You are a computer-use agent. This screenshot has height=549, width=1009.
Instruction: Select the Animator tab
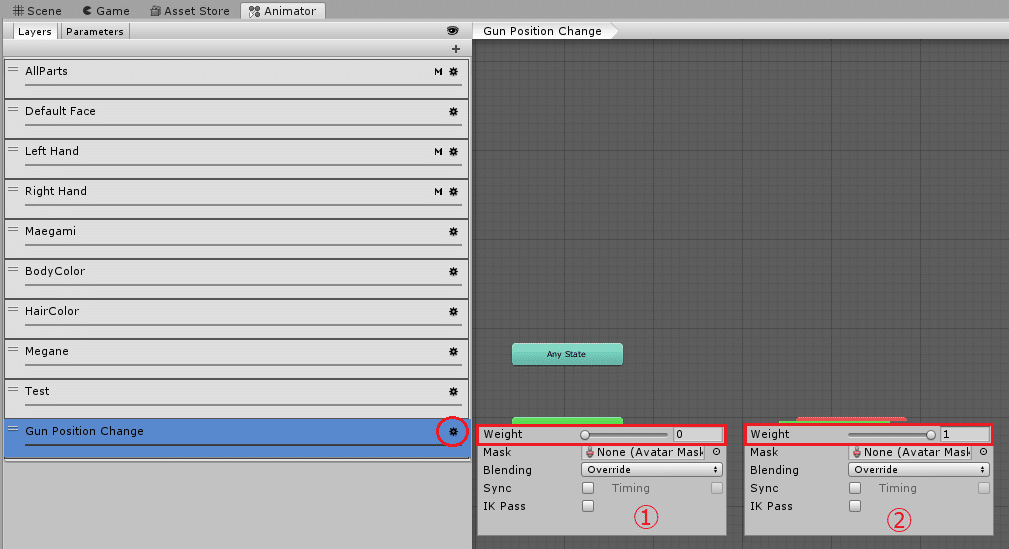pyautogui.click(x=282, y=11)
